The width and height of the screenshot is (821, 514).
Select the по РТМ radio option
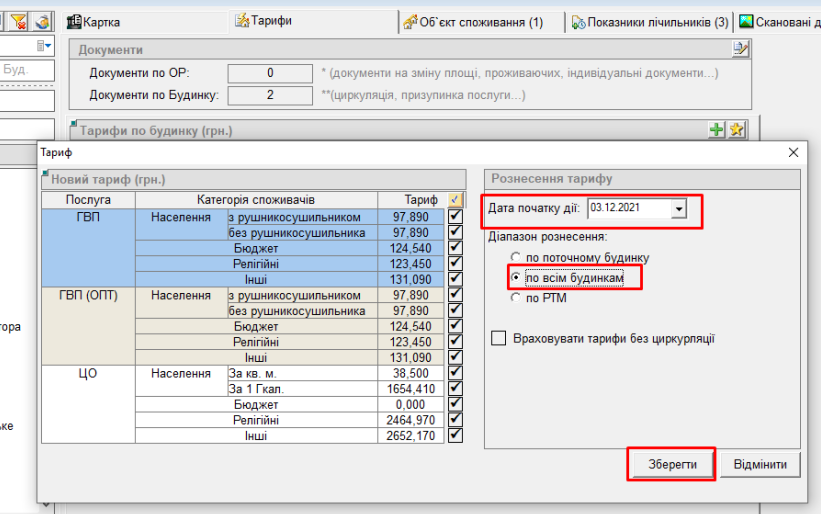(516, 298)
